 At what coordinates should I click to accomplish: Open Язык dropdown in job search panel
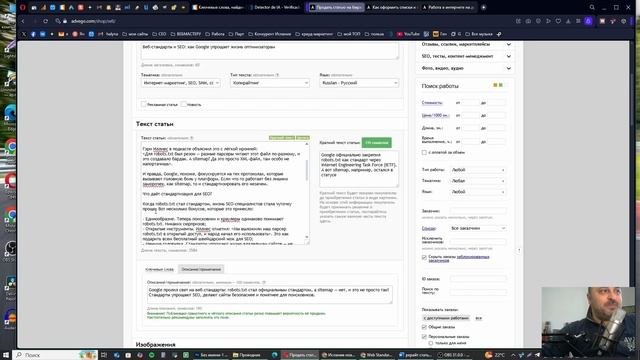click(478, 192)
